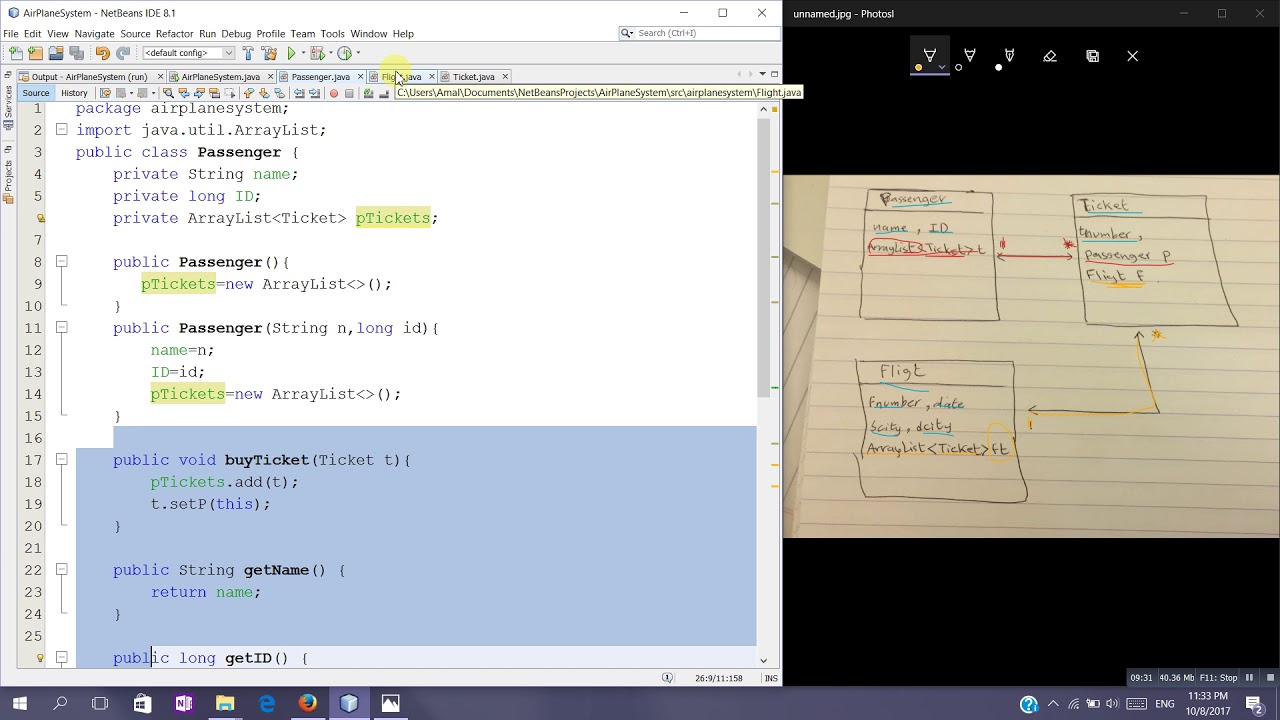1280x720 pixels.
Task: Click the New Project toolbar icon
Action: tap(35, 53)
